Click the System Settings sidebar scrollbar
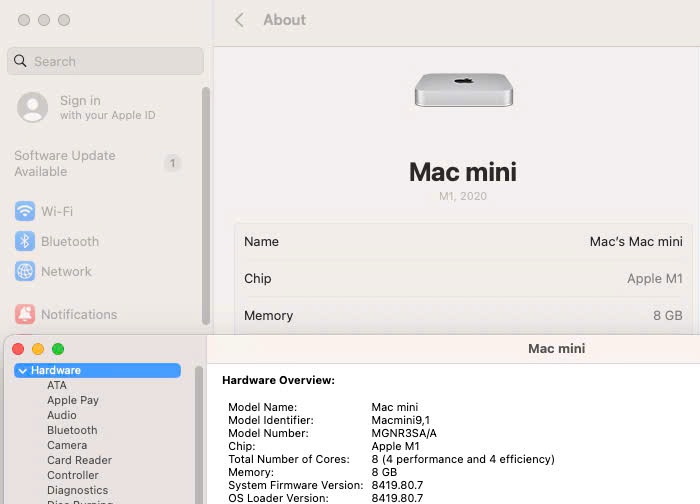The height and width of the screenshot is (504, 700). [x=206, y=200]
